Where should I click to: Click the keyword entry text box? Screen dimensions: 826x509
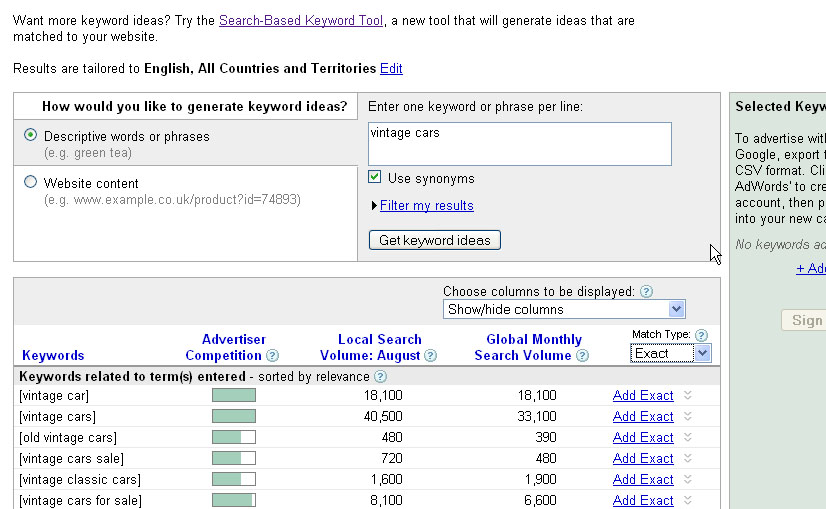click(519, 143)
